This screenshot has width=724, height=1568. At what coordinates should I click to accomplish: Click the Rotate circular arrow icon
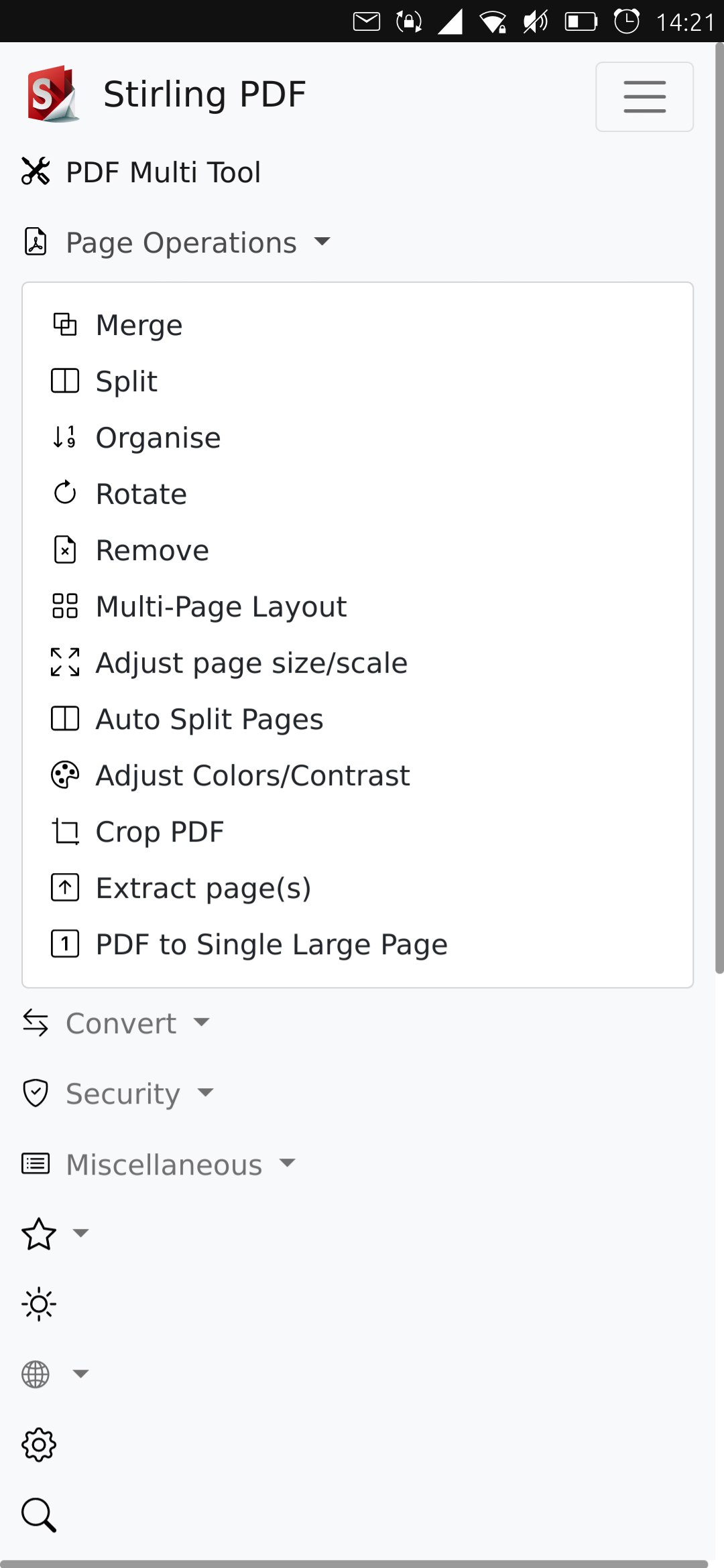click(x=65, y=493)
